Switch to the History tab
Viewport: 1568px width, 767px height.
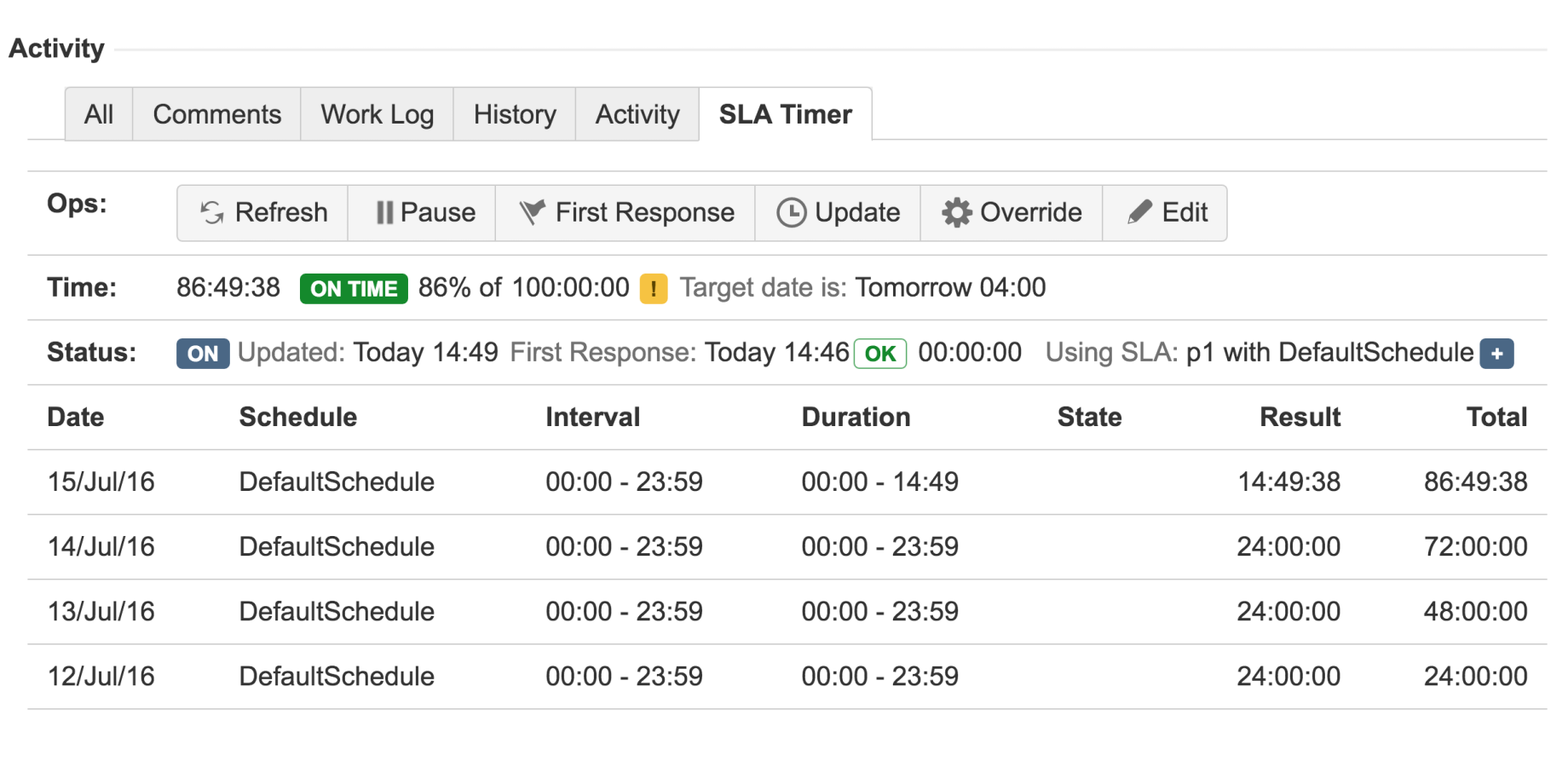point(515,114)
